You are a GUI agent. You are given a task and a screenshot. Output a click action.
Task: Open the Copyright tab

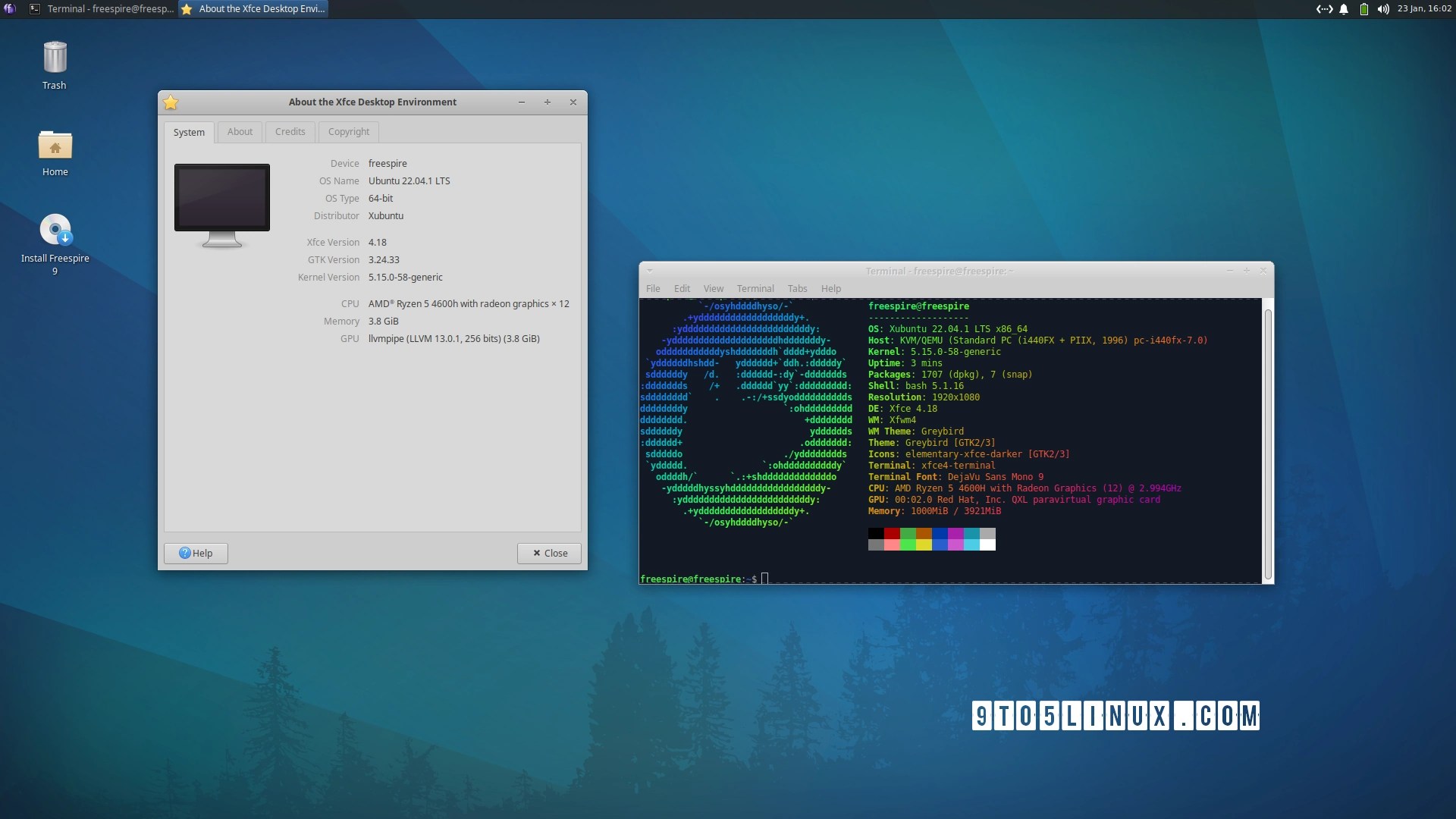pyautogui.click(x=348, y=132)
